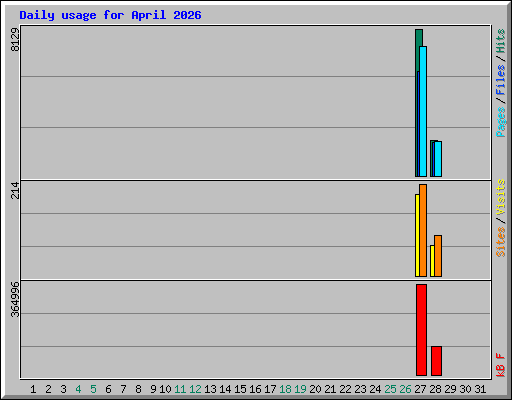The image size is (512, 400).
Task: Click day label '9' on x-axis
Action: coord(153,389)
